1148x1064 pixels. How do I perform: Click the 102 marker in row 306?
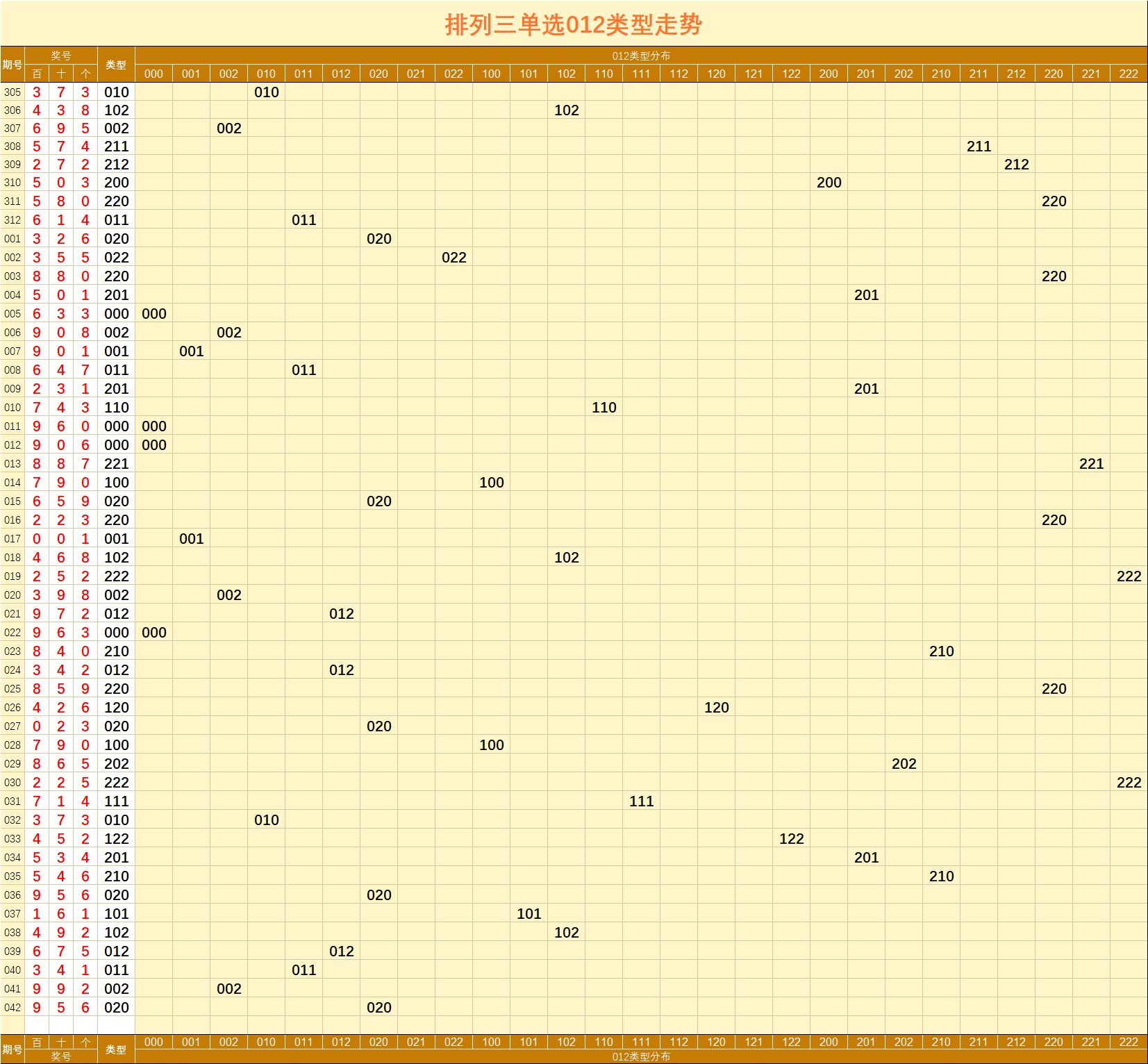click(x=567, y=110)
